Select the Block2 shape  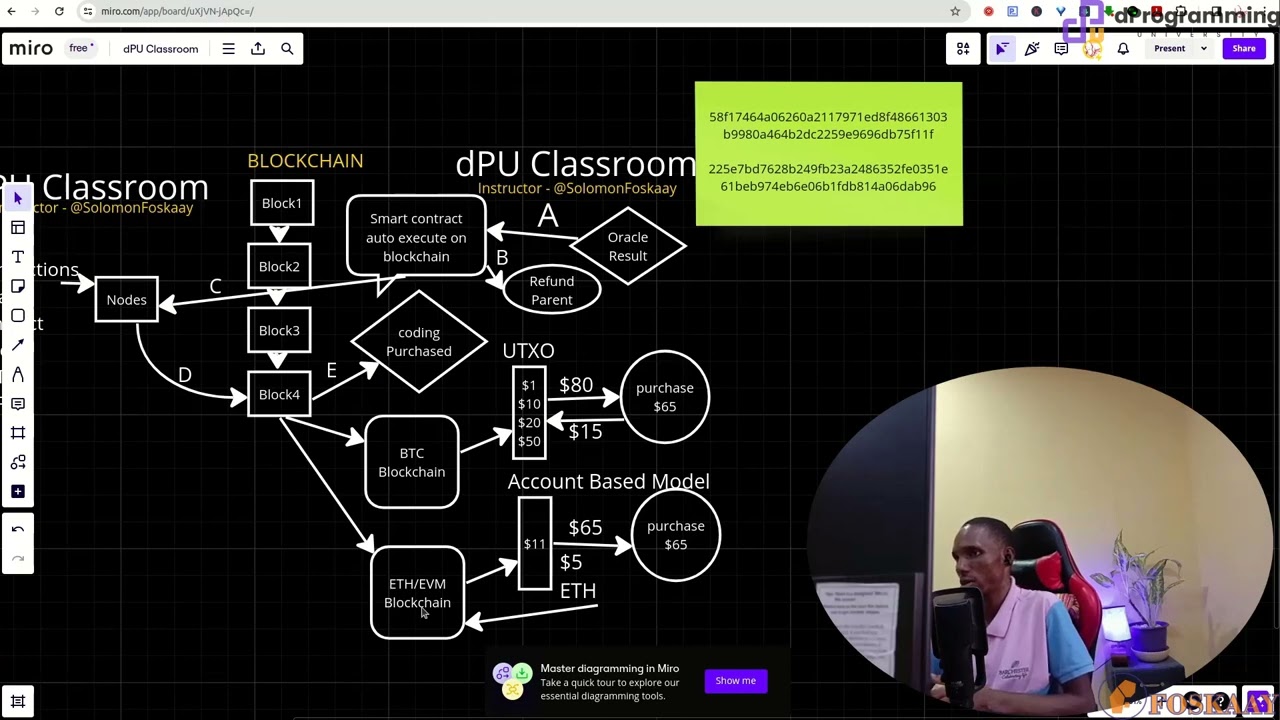(279, 267)
